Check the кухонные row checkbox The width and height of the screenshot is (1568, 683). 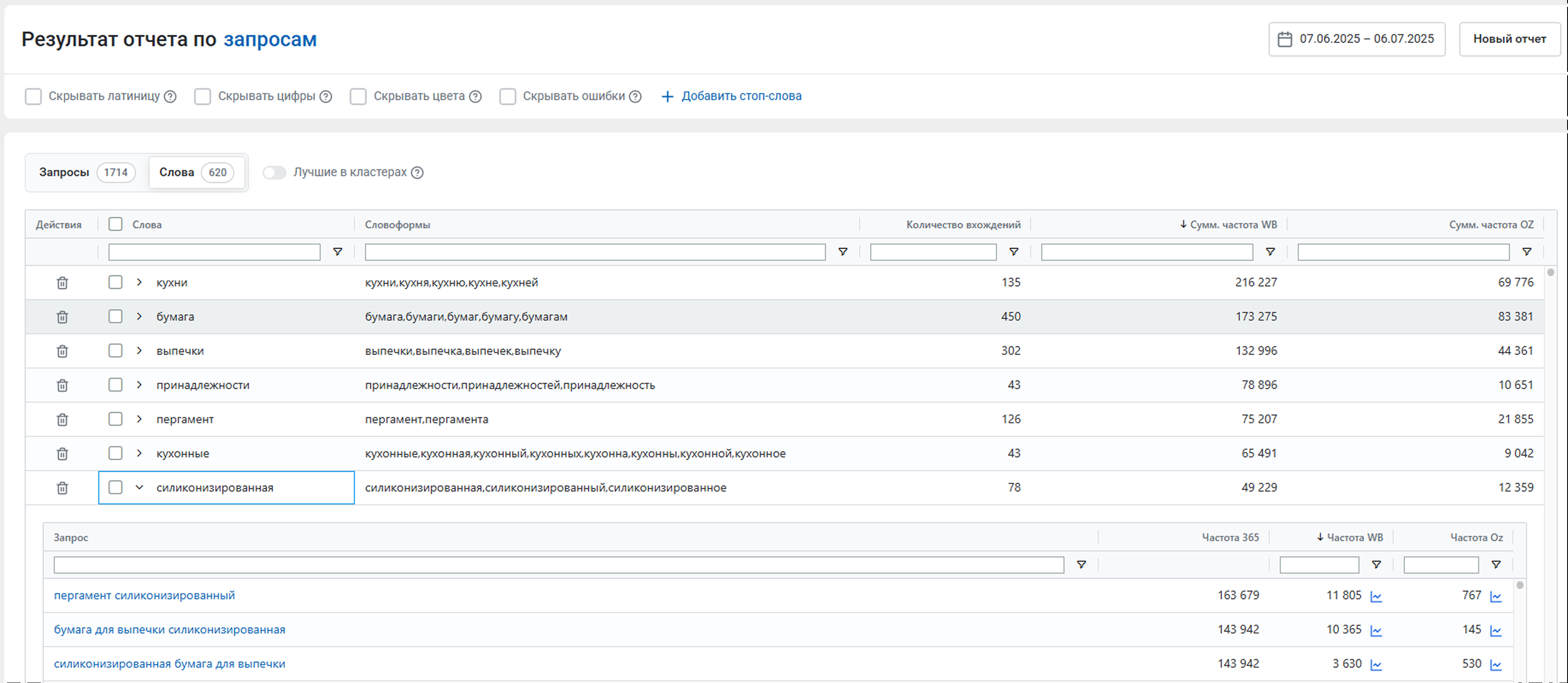[x=116, y=453]
